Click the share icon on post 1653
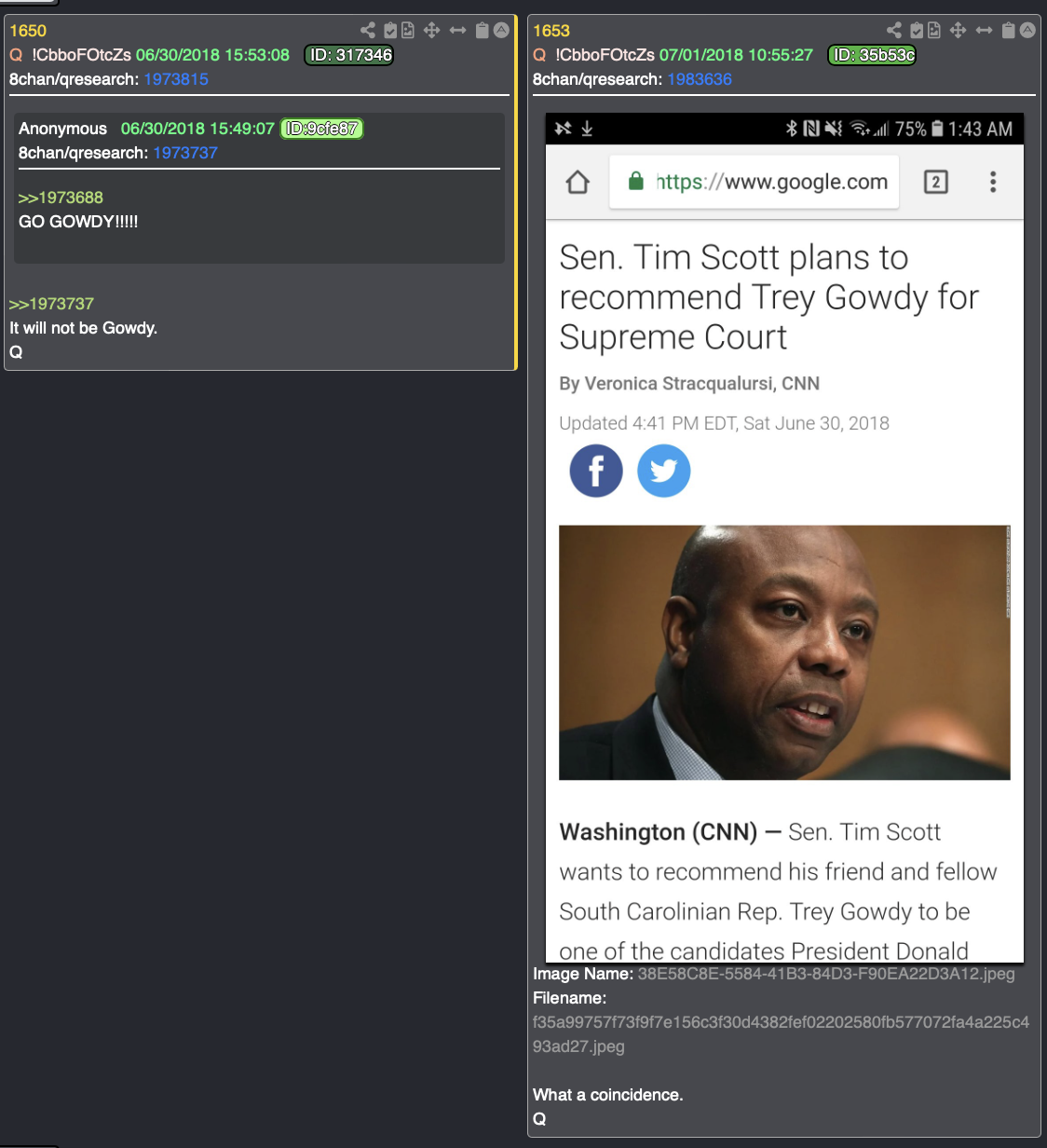Image resolution: width=1047 pixels, height=1148 pixels. pyautogui.click(x=894, y=31)
